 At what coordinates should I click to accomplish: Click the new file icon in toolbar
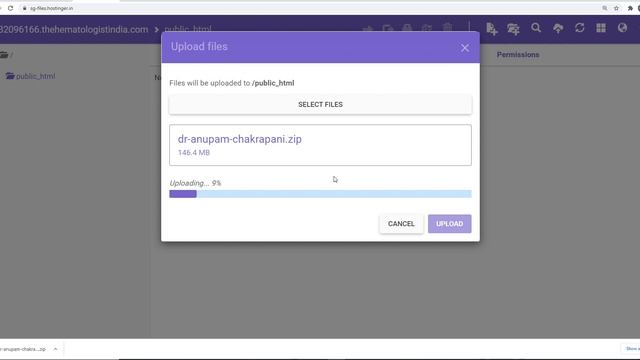[x=492, y=29]
